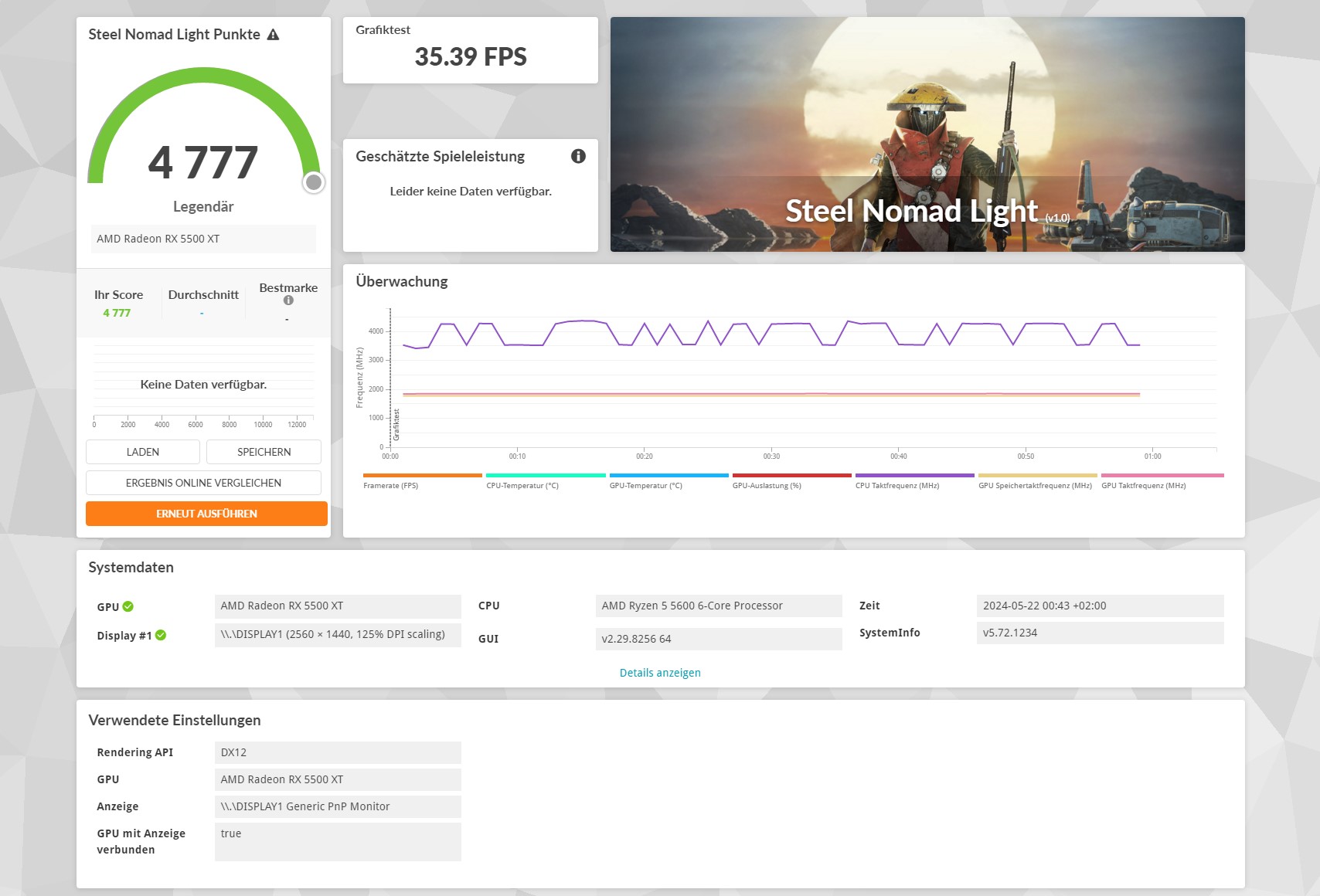Toggle the CPU Taktfrequenz (MHz) legend series
The width and height of the screenshot is (1320, 896).
click(x=914, y=480)
